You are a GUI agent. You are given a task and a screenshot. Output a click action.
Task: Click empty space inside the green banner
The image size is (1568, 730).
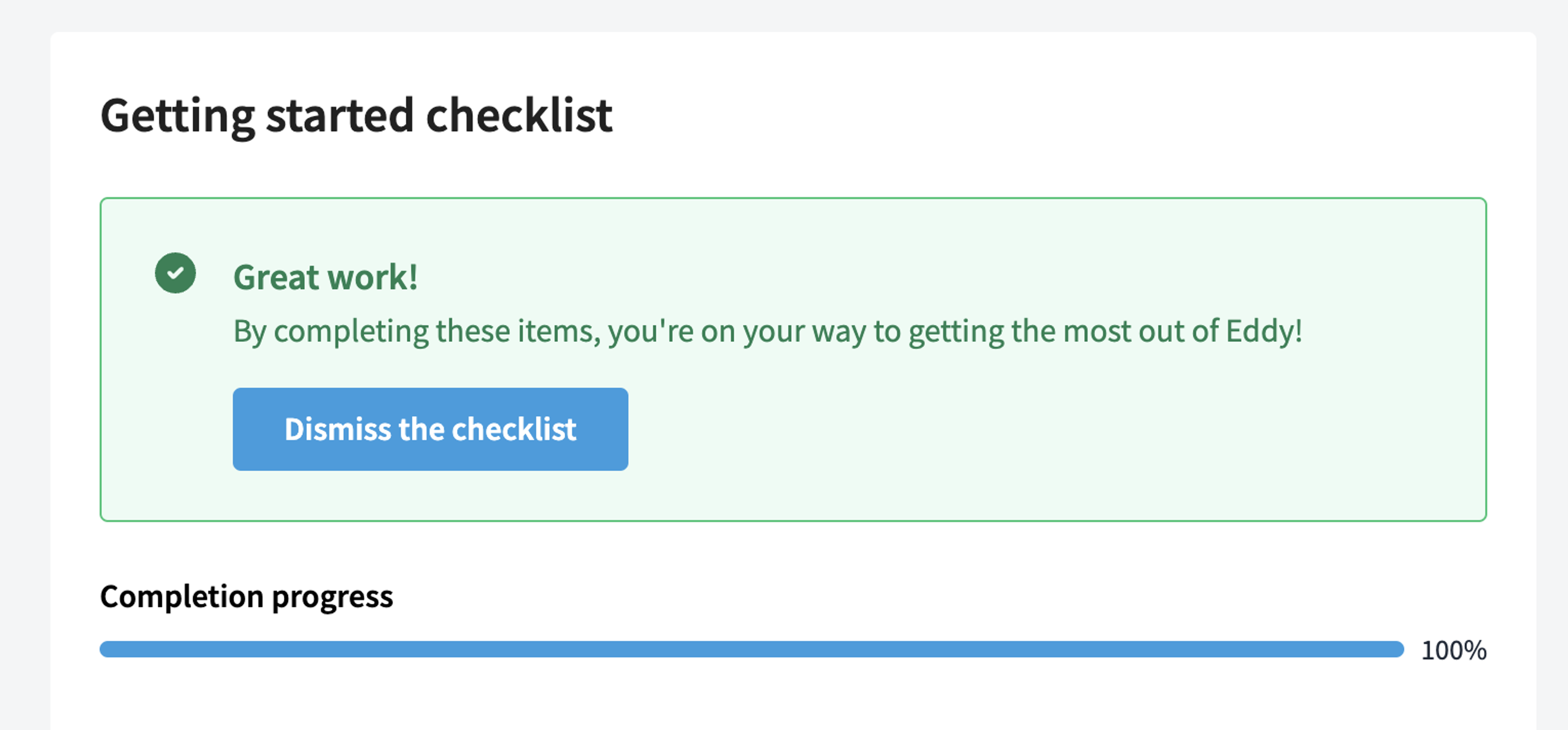(1035, 438)
